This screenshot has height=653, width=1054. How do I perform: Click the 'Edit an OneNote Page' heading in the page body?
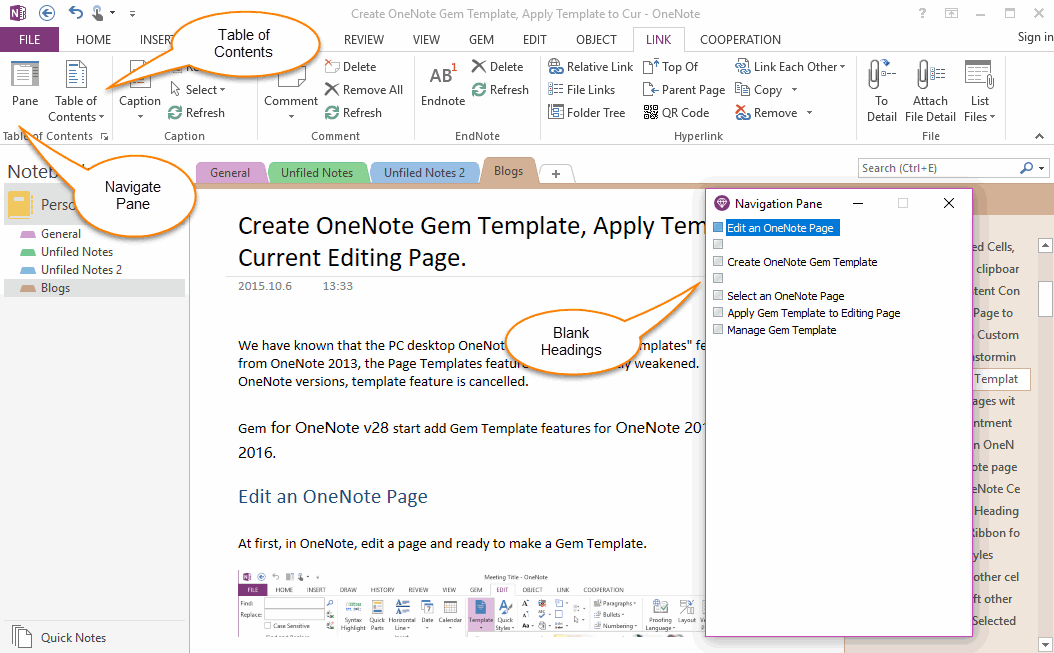point(333,496)
